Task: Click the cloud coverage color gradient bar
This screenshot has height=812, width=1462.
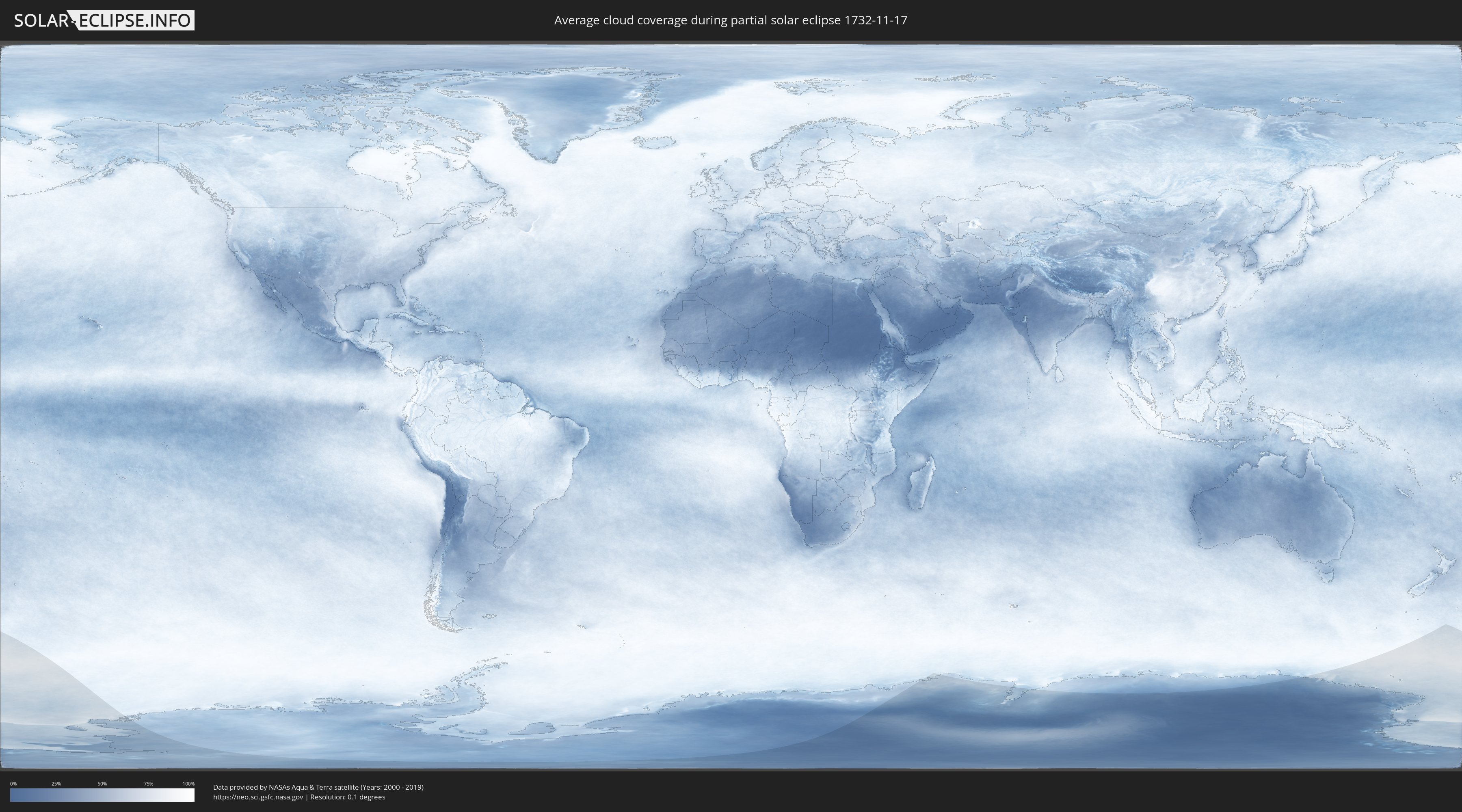Action: coord(102,795)
